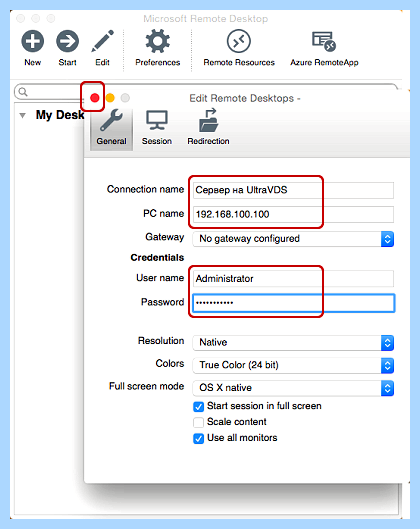Open the Full screen mode dropdown

point(293,388)
